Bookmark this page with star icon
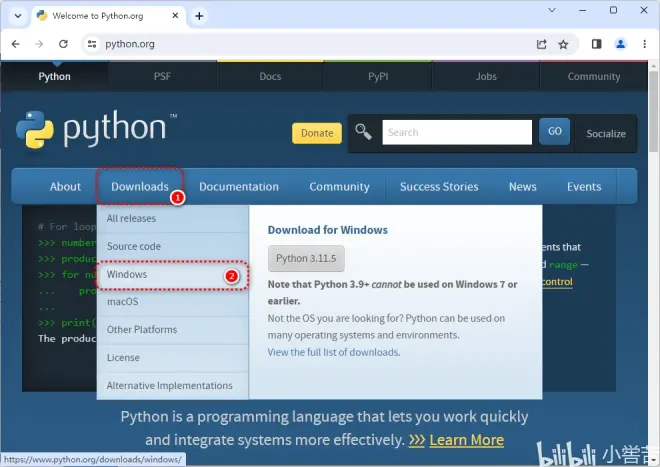 click(563, 44)
